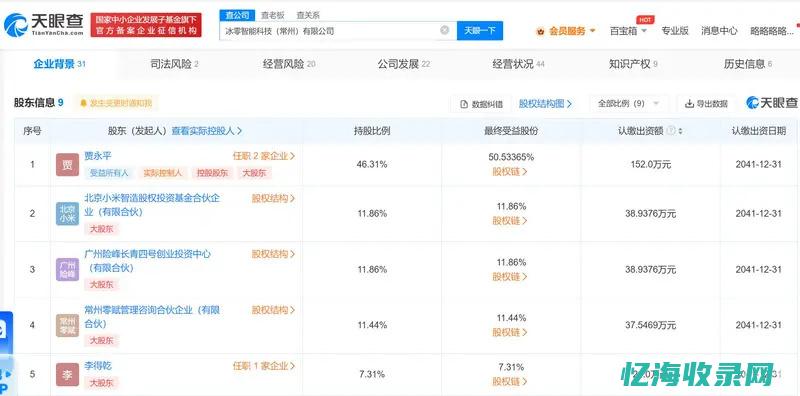800x396 pixels.
Task: Open the user account name menu
Action: [771, 31]
